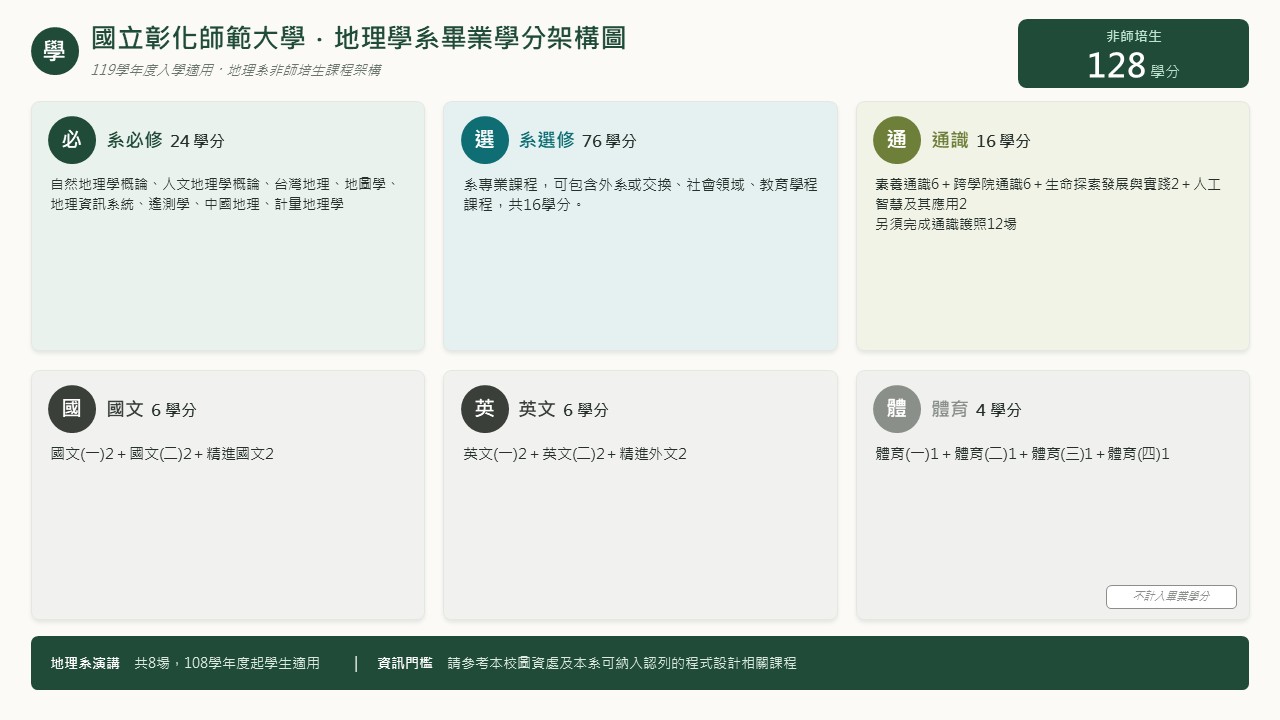Click the 另須完成通識護照12場 note

(946, 224)
